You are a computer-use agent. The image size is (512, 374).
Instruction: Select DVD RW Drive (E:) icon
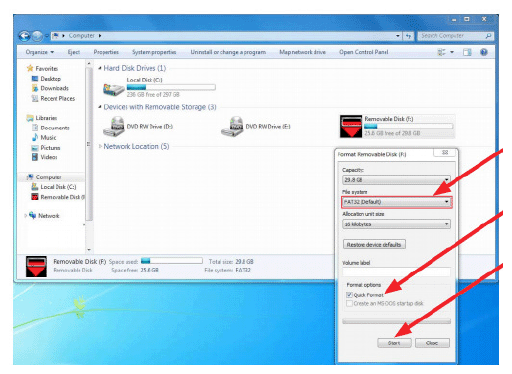click(232, 127)
